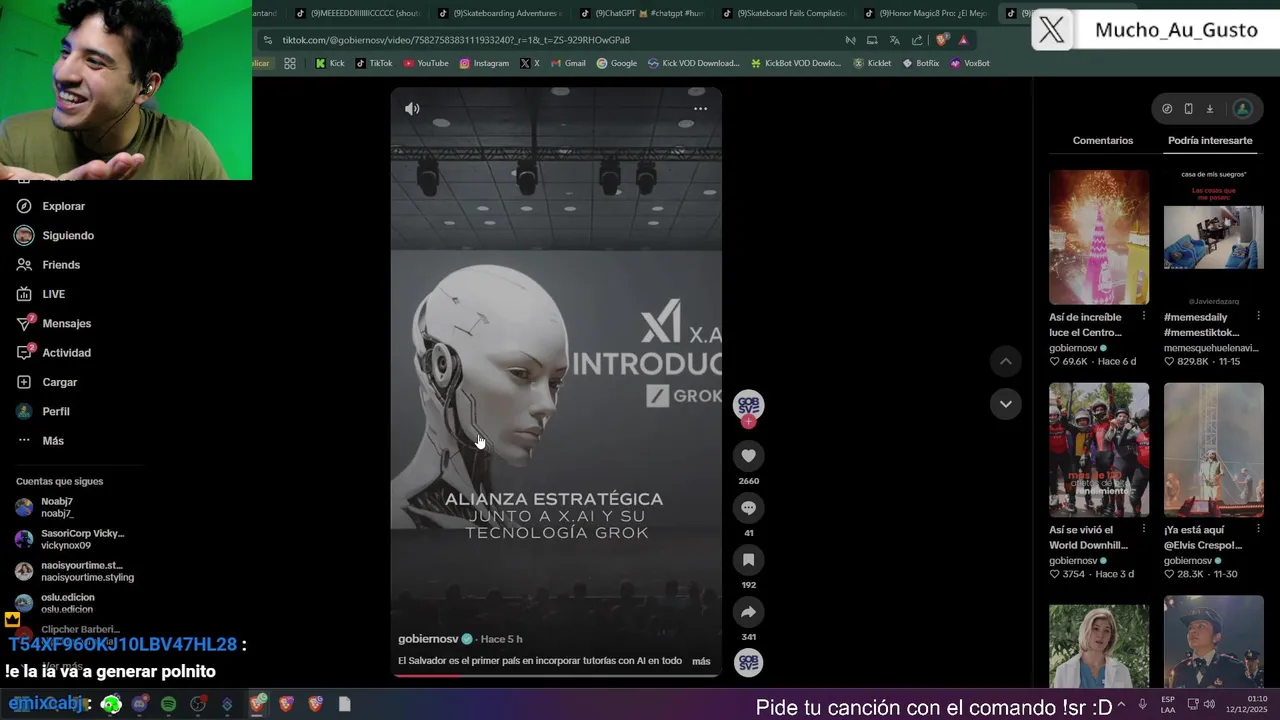Open the video three-dot options menu
Viewport: 1280px width, 720px height.
click(700, 108)
